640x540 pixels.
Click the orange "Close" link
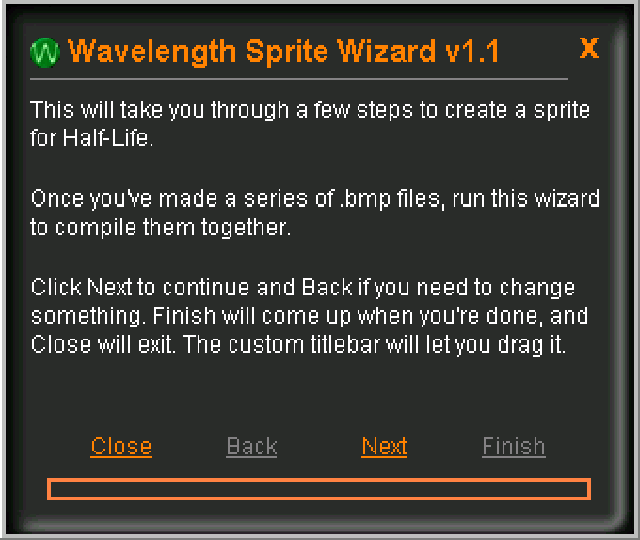coord(121,446)
